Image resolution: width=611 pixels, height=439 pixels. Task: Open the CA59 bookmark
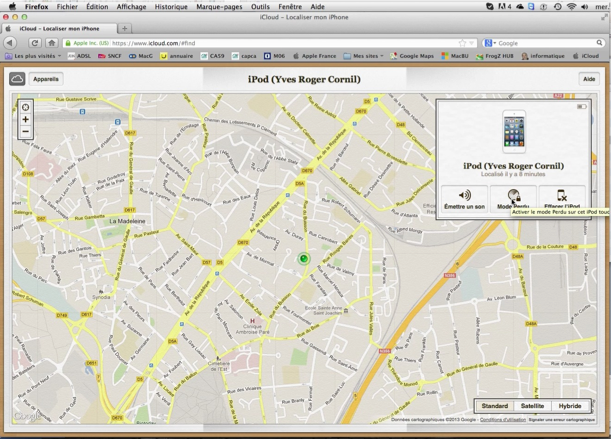(212, 56)
